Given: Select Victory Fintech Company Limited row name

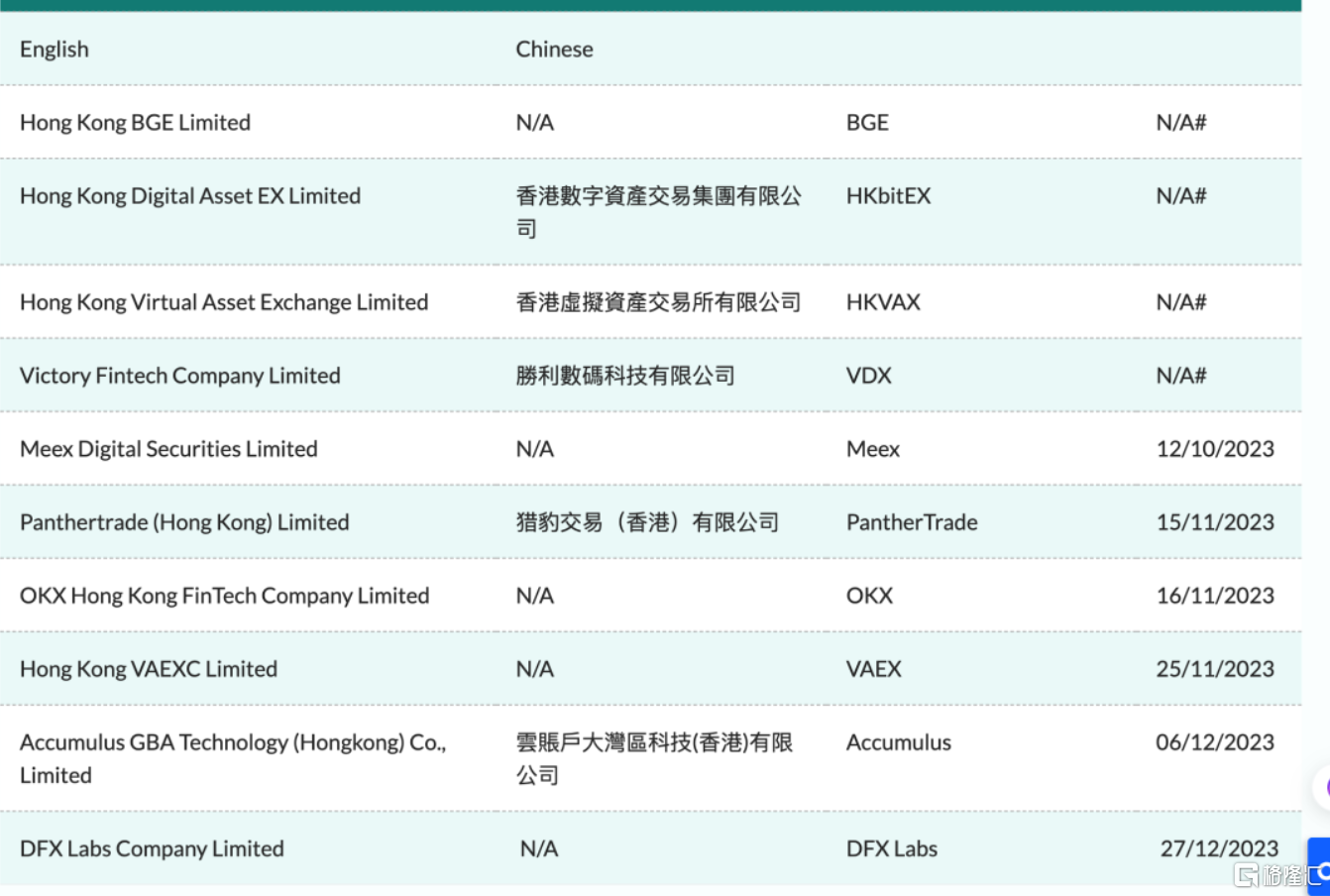Looking at the screenshot, I should coord(180,376).
